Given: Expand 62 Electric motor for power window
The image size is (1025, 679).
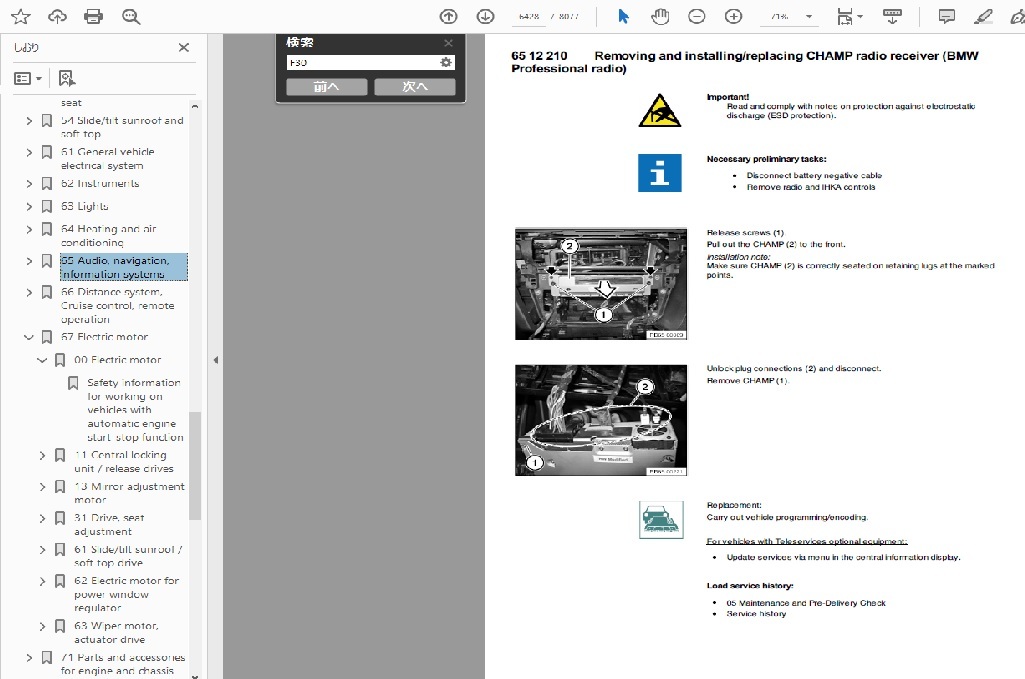Looking at the screenshot, I should tap(42, 581).
